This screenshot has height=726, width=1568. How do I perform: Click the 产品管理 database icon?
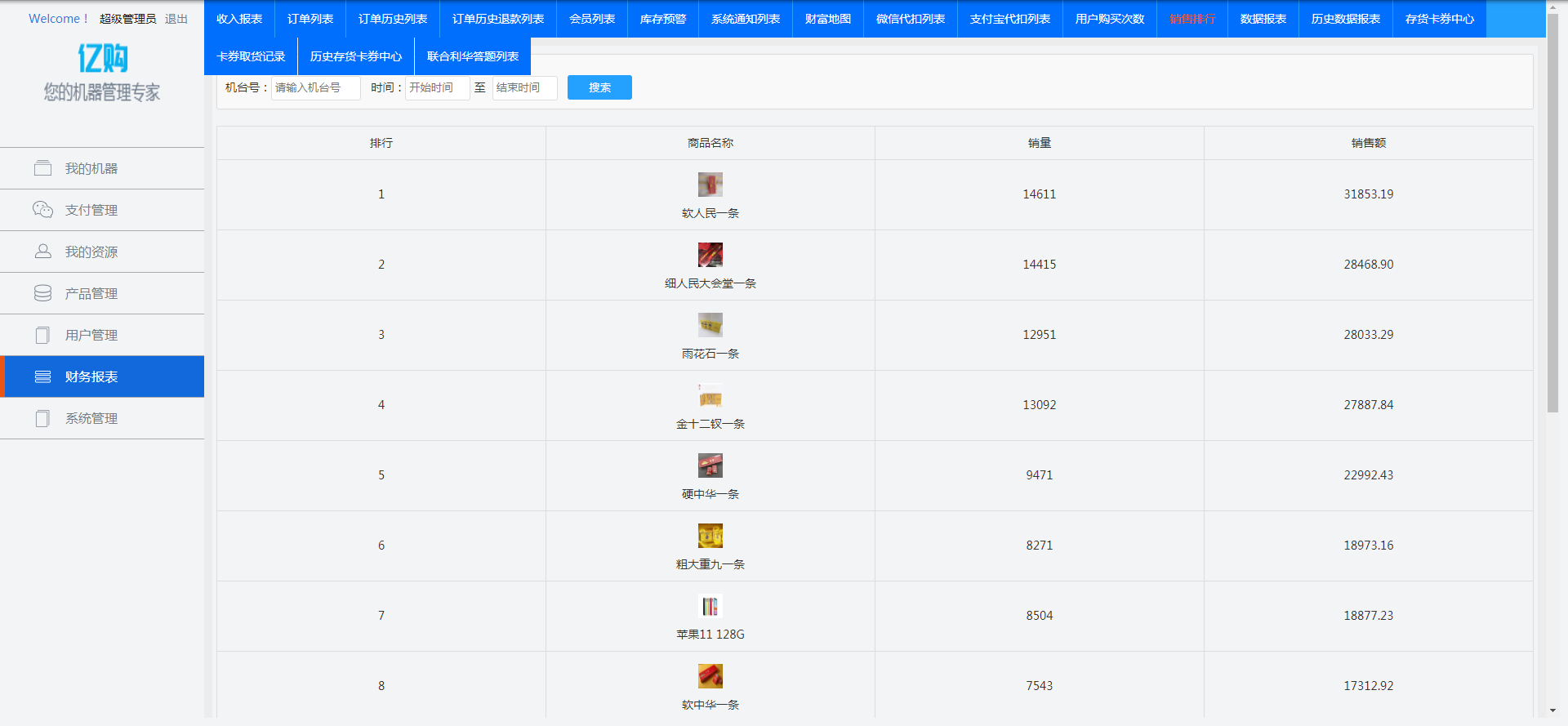click(42, 293)
